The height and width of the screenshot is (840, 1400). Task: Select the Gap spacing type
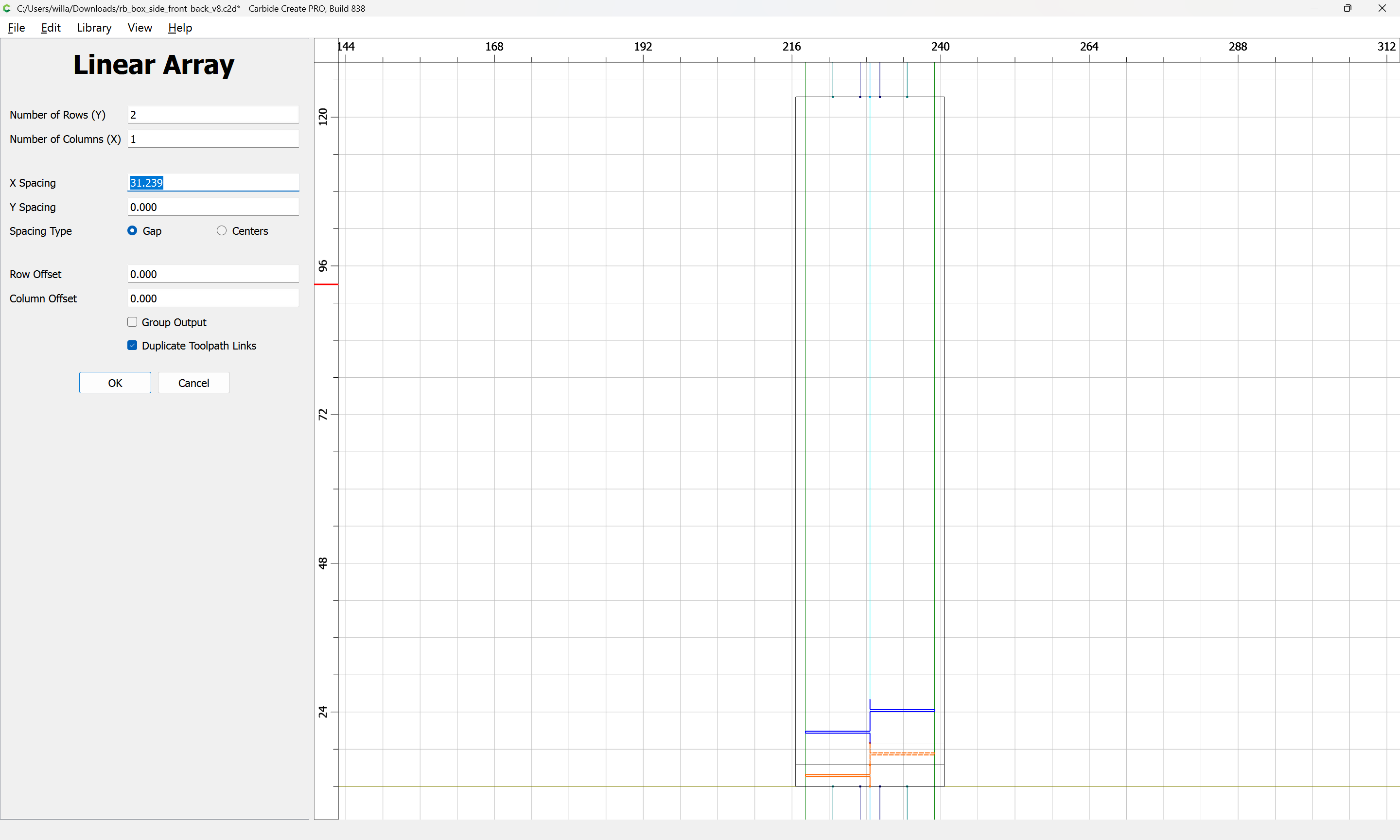pyautogui.click(x=132, y=230)
